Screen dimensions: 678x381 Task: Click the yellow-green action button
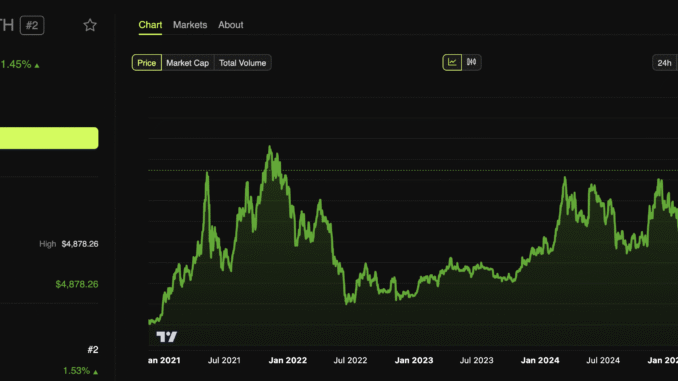coord(49,138)
